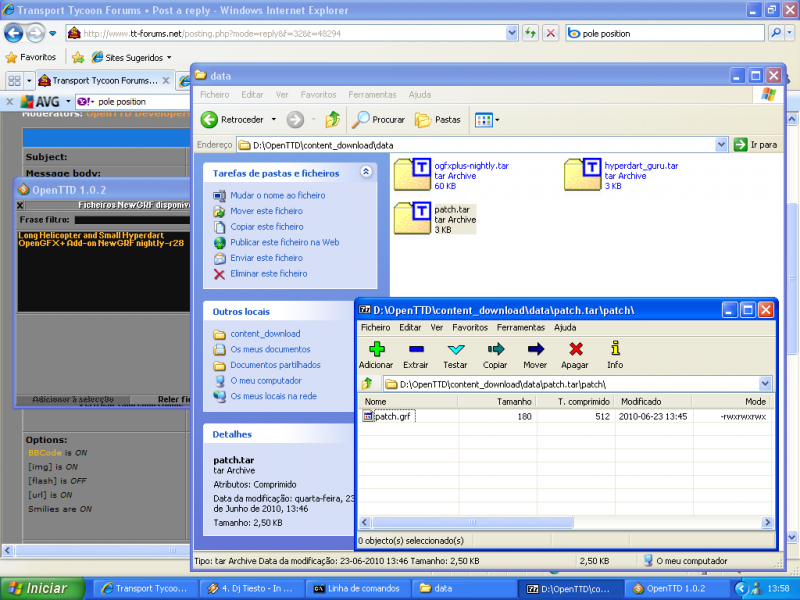Click Mover este ficheiro task

266,211
